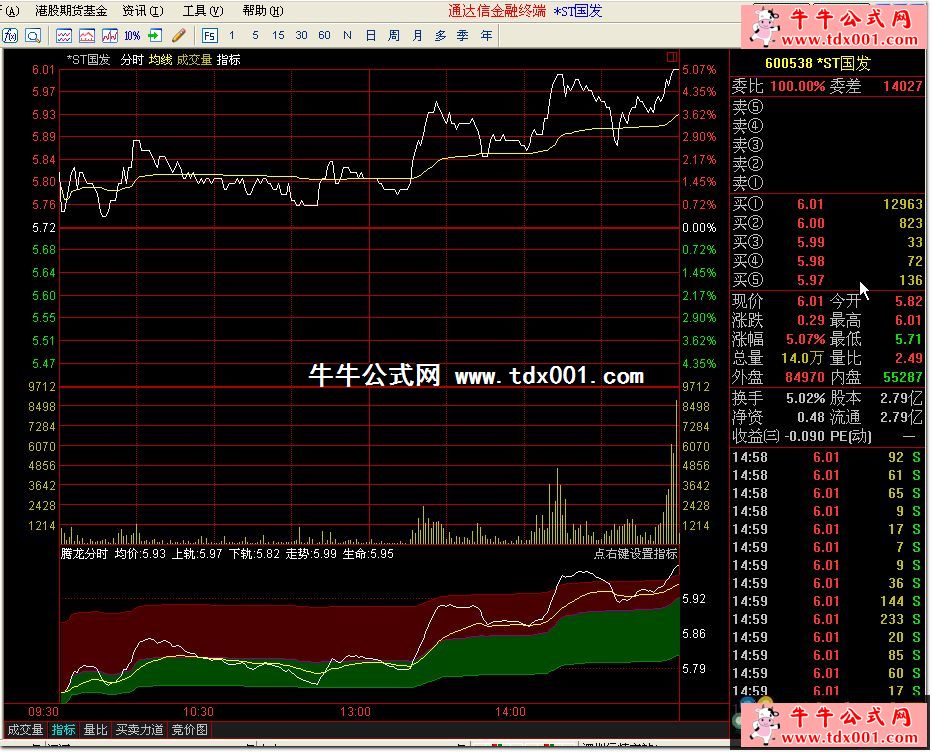Click the 成交量 legend label above chart
This screenshot has height=752, width=932.
(194, 60)
